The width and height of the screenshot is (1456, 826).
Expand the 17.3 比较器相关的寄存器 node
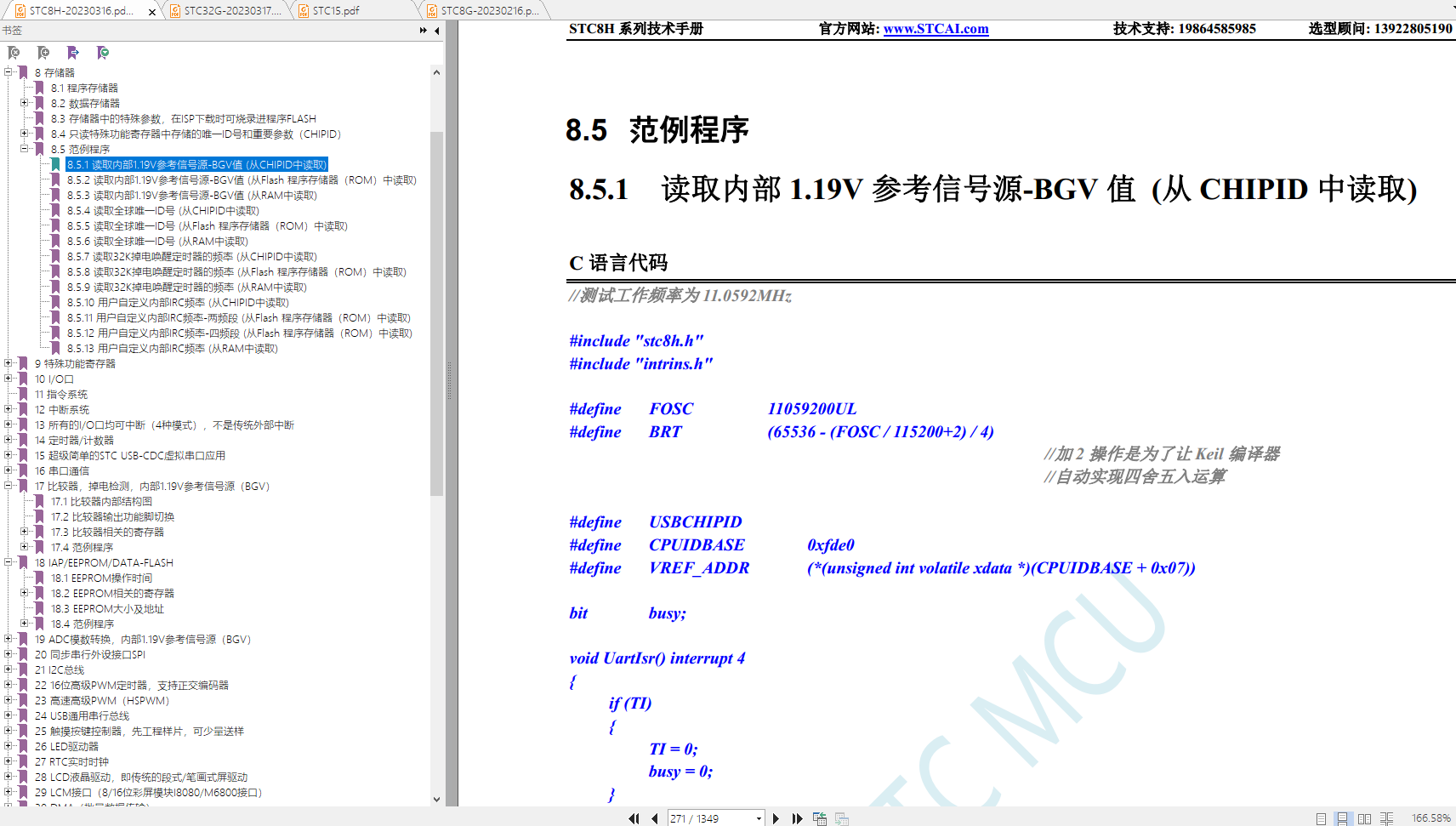point(25,532)
